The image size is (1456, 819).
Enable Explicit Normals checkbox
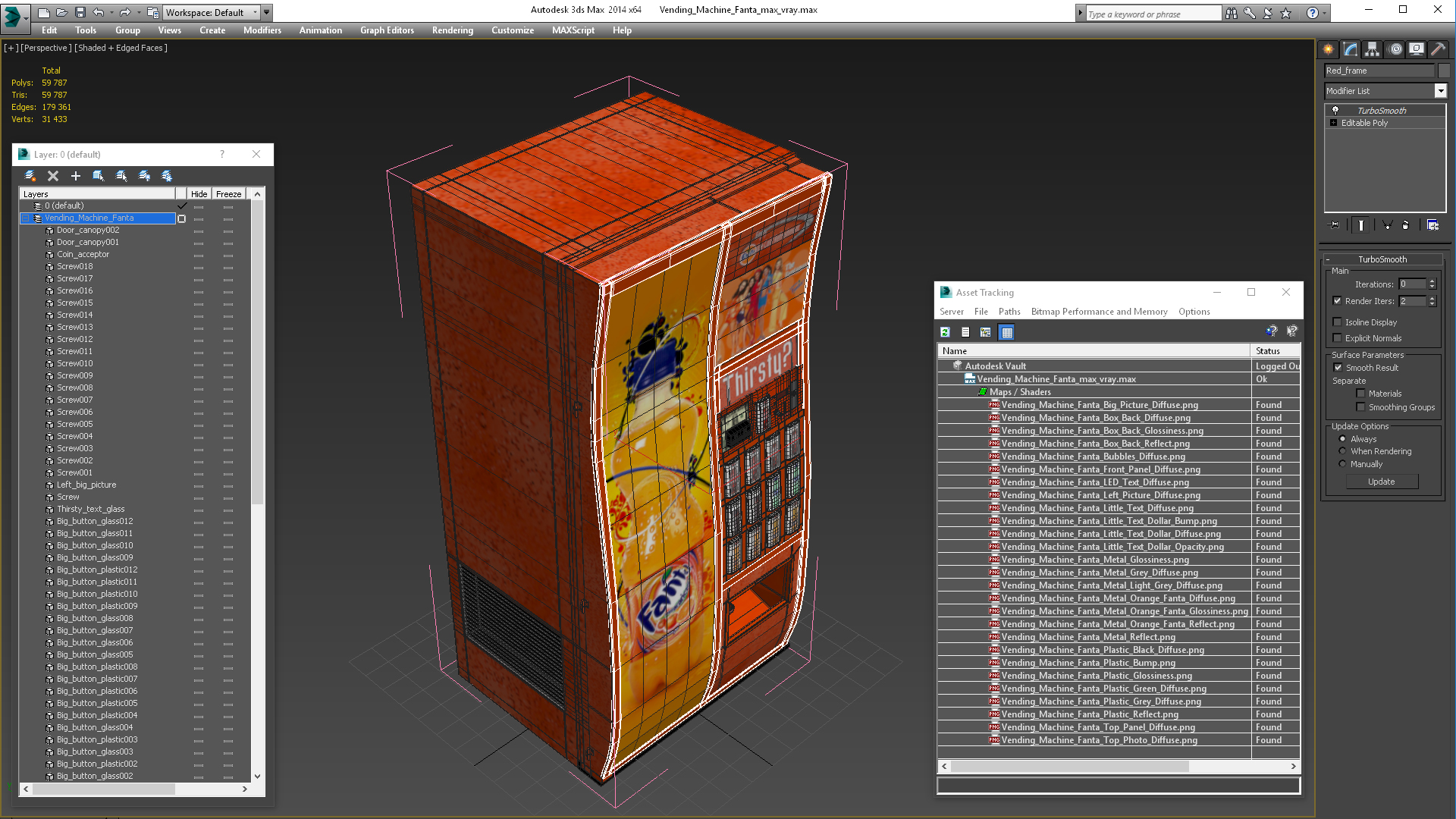tap(1338, 338)
